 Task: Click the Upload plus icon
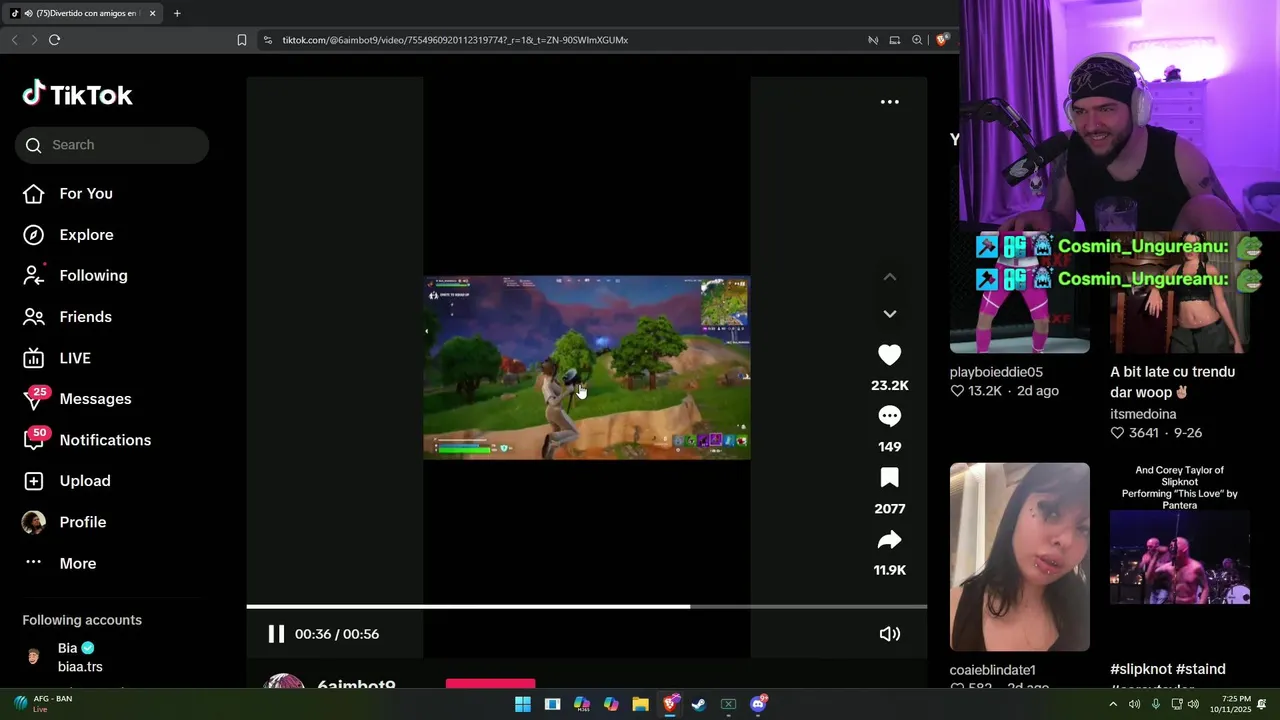coord(34,481)
